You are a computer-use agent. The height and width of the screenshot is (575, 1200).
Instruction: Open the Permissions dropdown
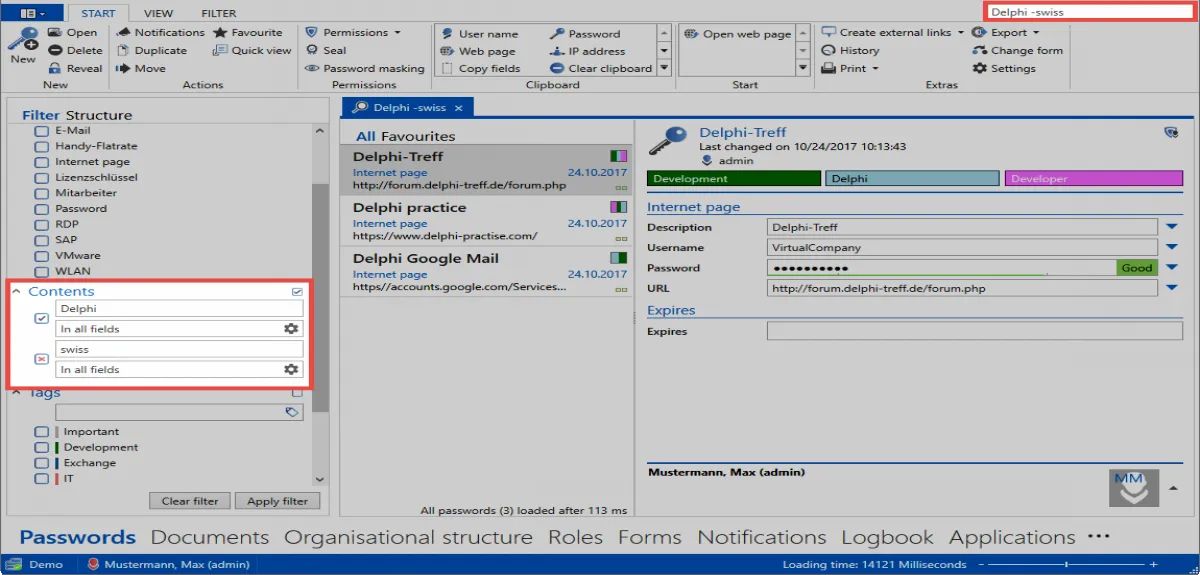pos(353,33)
